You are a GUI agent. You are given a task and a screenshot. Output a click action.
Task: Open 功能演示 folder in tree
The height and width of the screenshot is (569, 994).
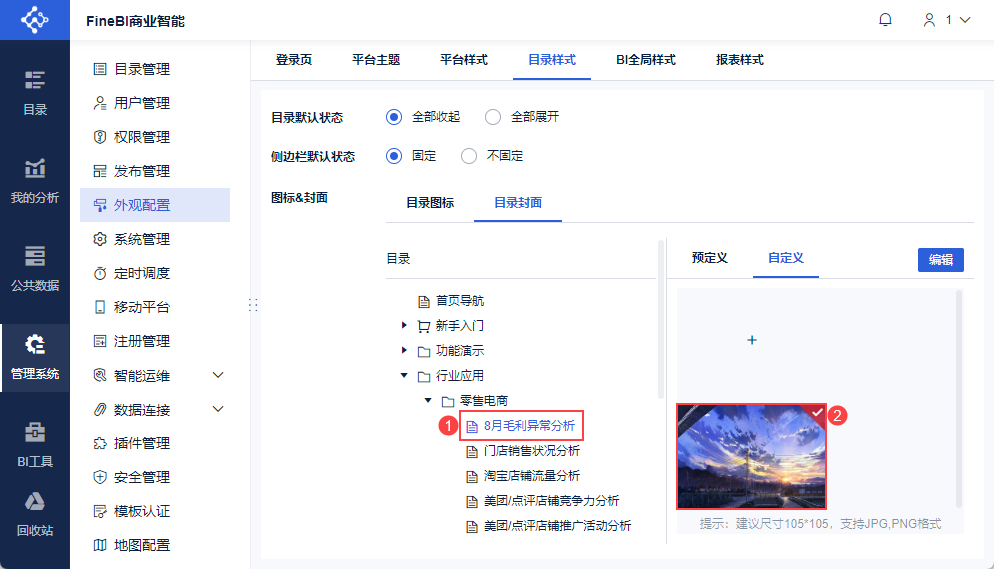pyautogui.click(x=460, y=350)
